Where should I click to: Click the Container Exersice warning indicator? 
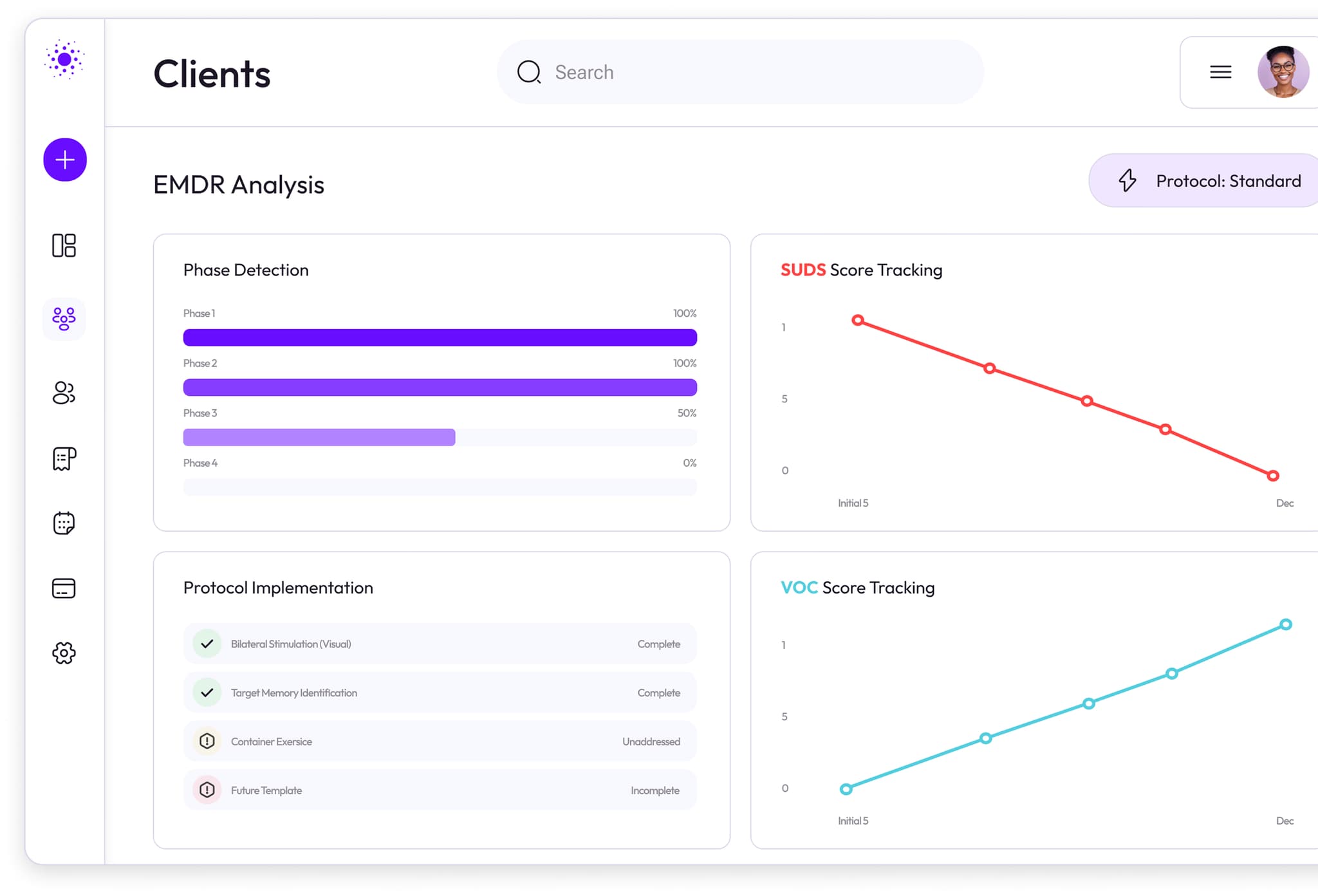coord(207,741)
